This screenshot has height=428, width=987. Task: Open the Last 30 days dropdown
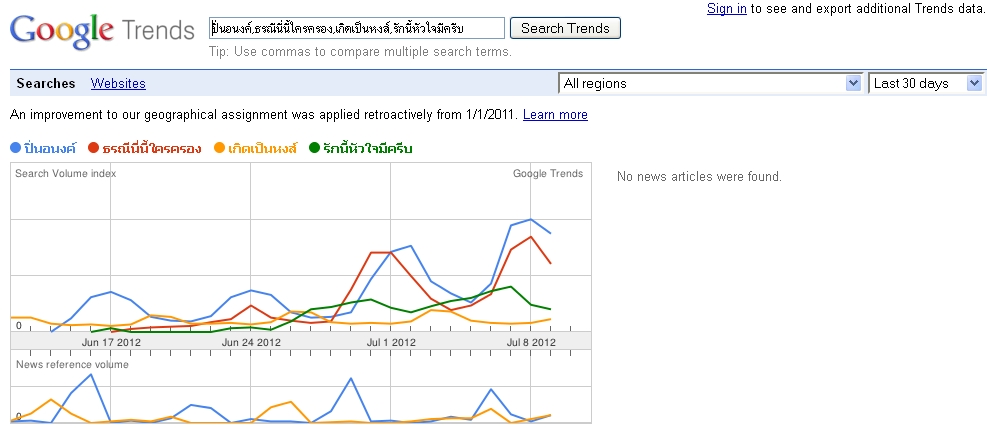[x=926, y=83]
